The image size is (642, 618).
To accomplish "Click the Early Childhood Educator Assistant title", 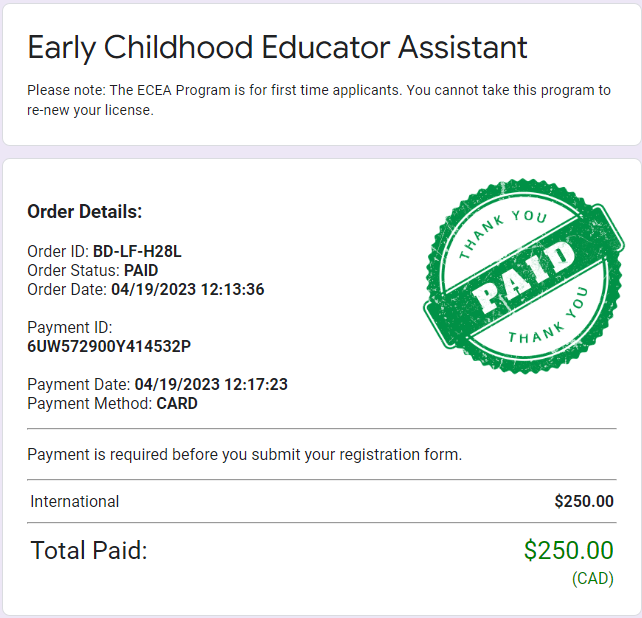I will 277,46.
